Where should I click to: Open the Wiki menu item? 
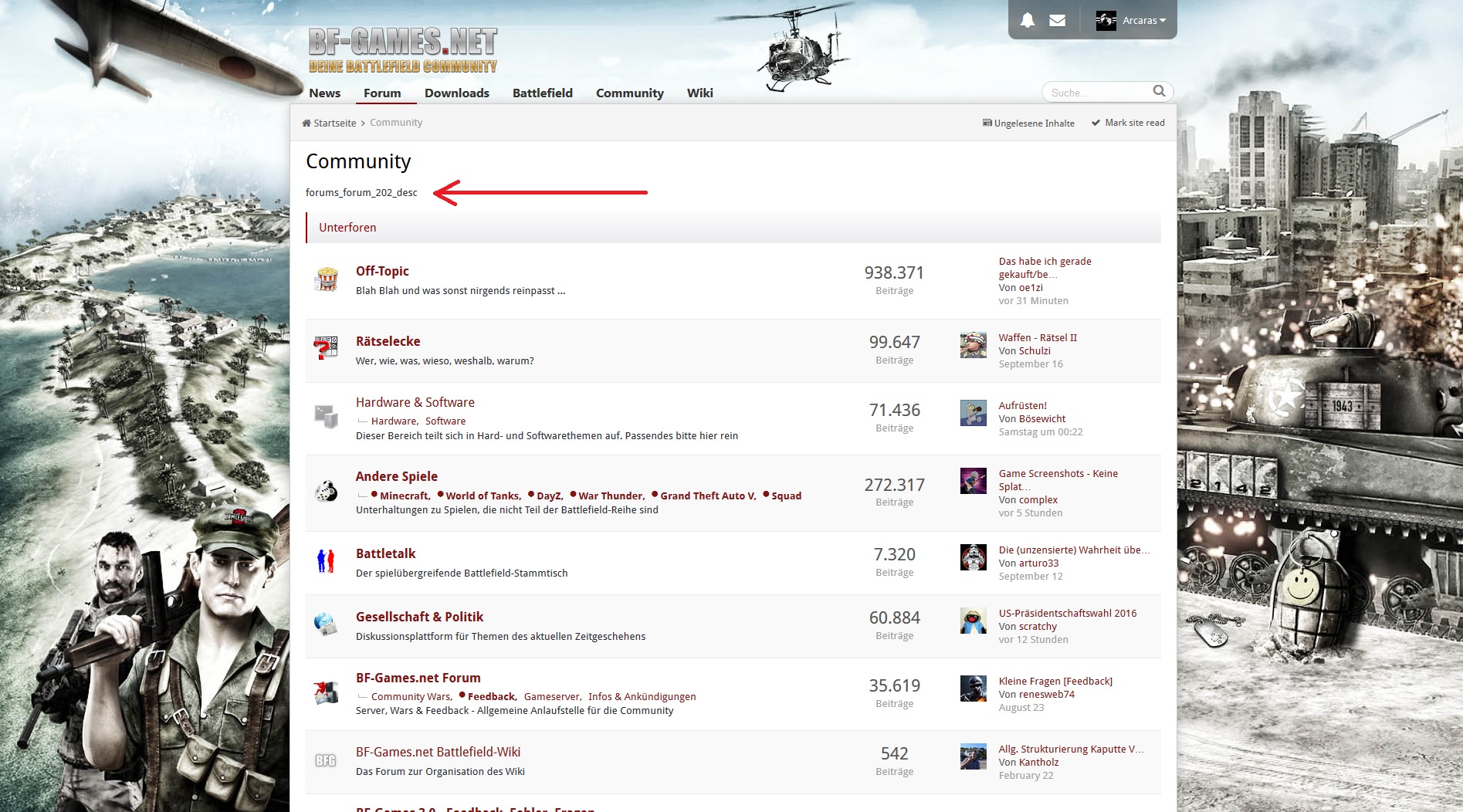click(700, 93)
